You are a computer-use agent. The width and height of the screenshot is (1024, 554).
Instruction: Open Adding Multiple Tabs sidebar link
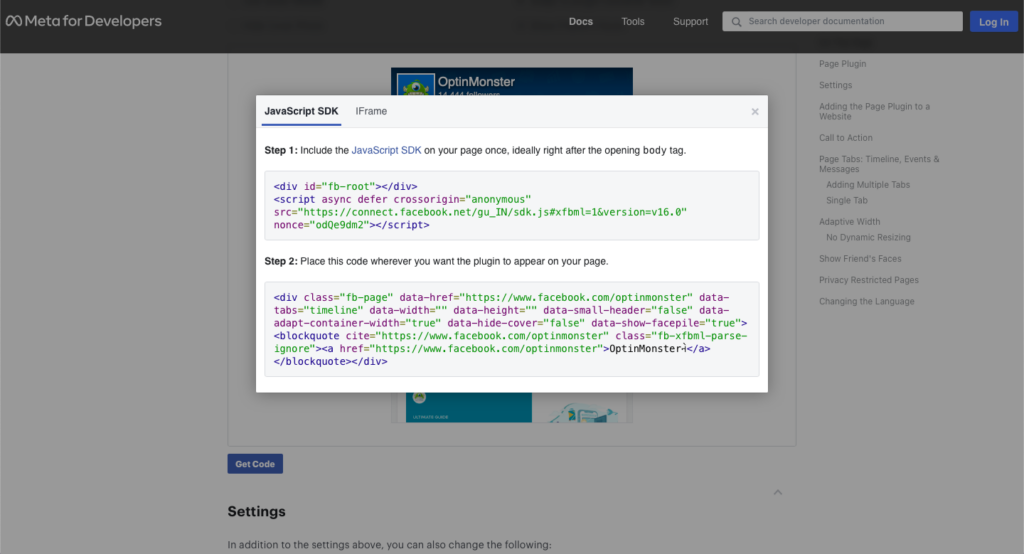pyautogui.click(x=868, y=185)
